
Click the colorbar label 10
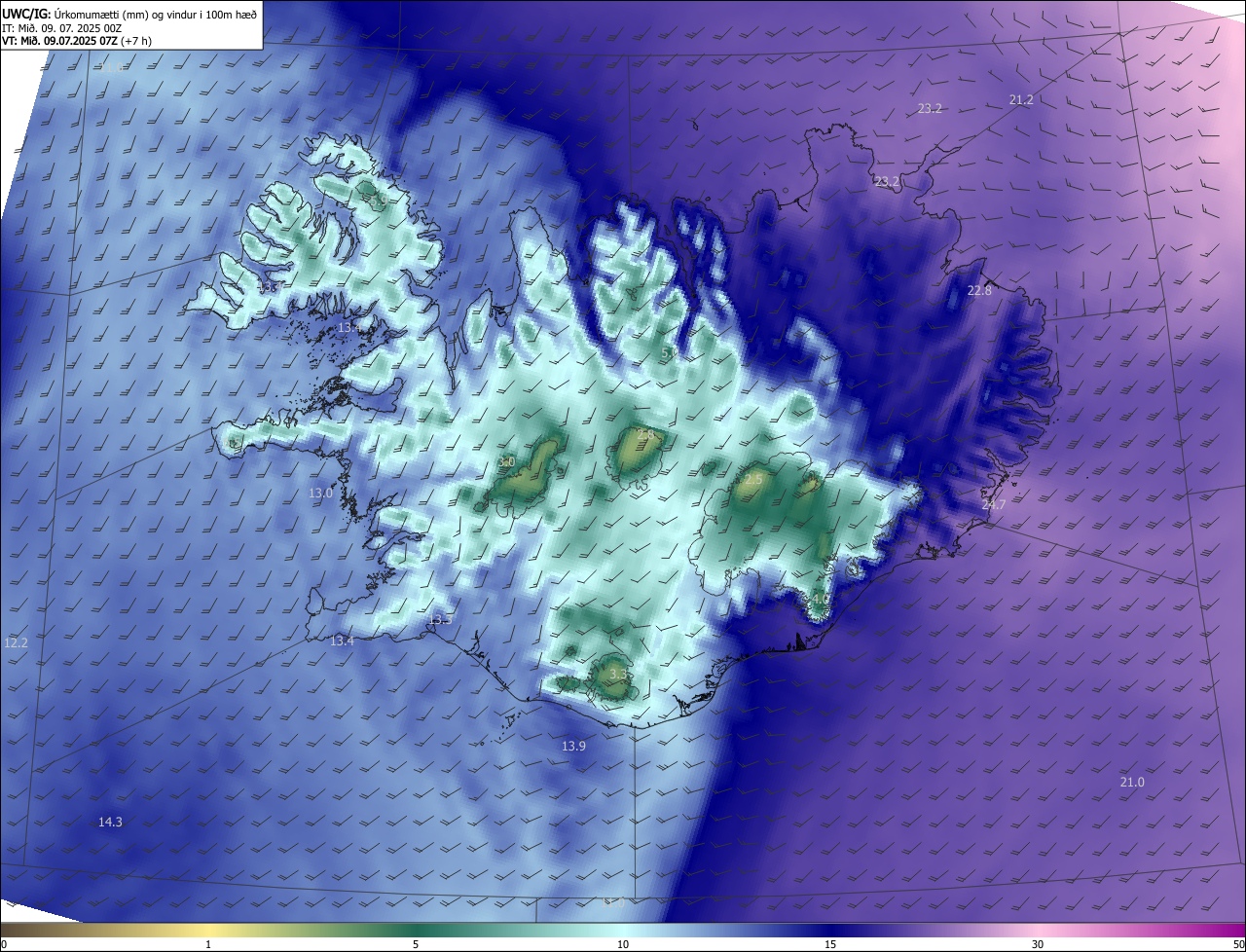pyautogui.click(x=623, y=944)
